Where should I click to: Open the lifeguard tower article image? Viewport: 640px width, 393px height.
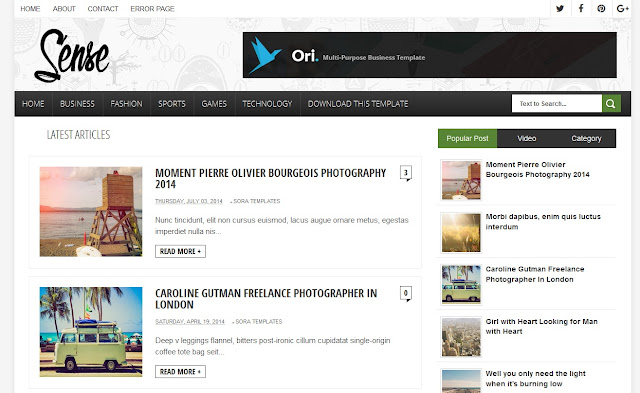point(91,211)
